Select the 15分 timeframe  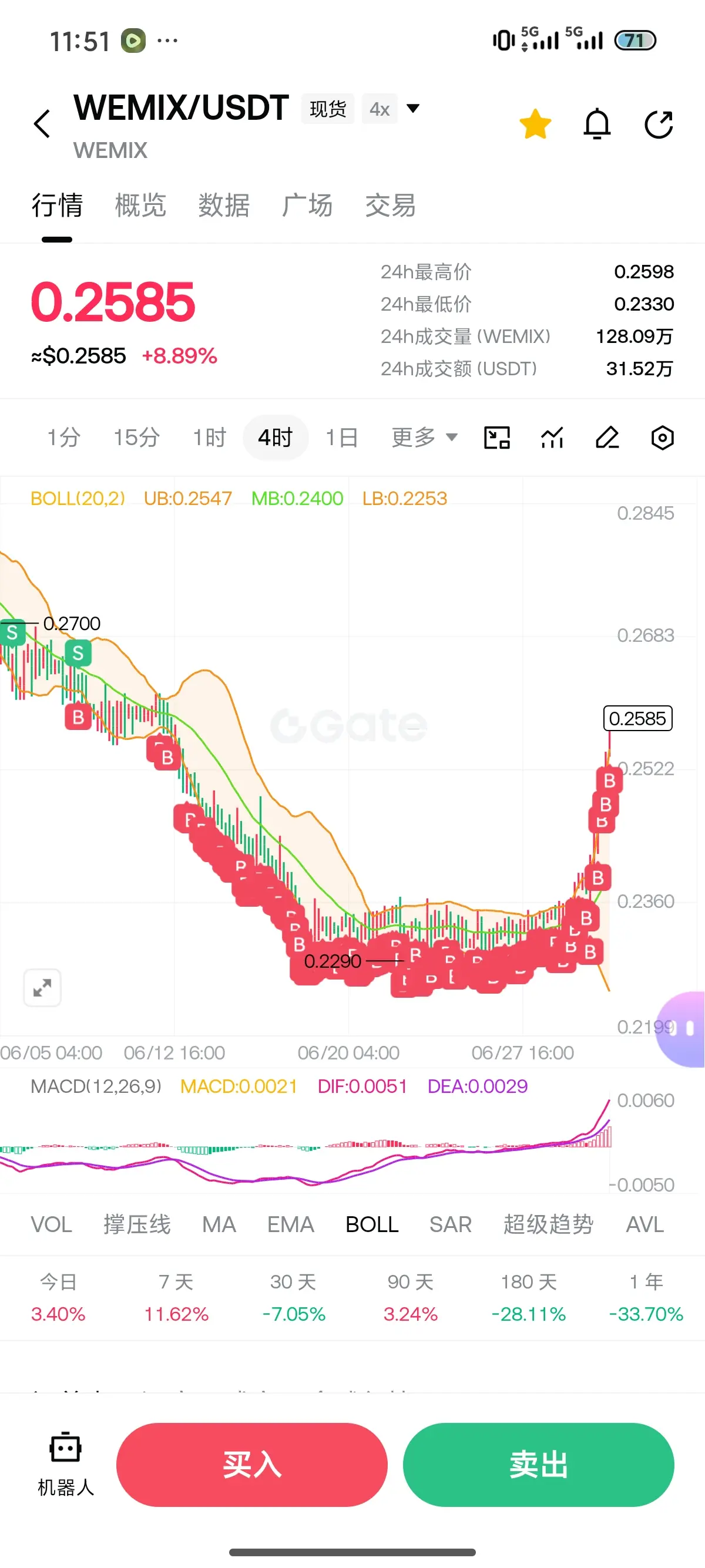137,437
